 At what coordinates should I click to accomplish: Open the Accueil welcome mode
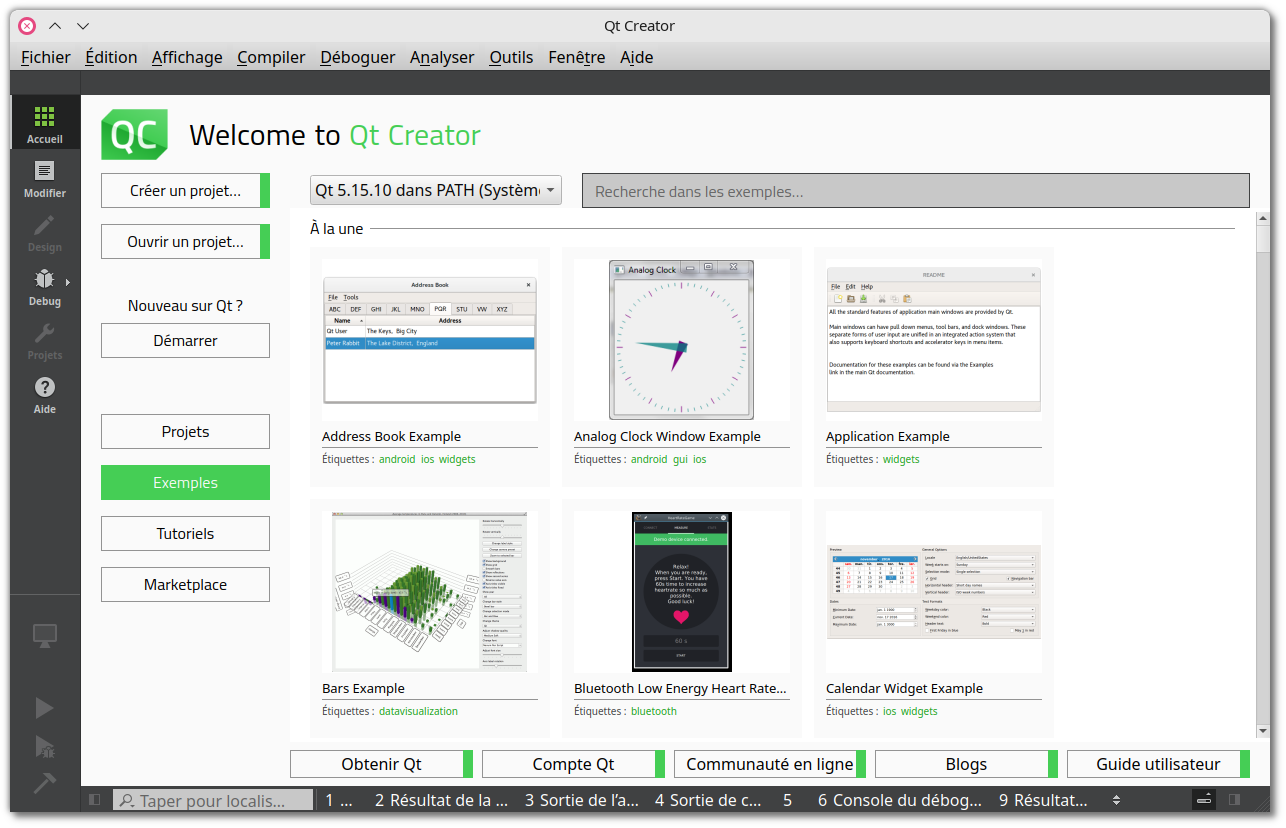tap(45, 123)
